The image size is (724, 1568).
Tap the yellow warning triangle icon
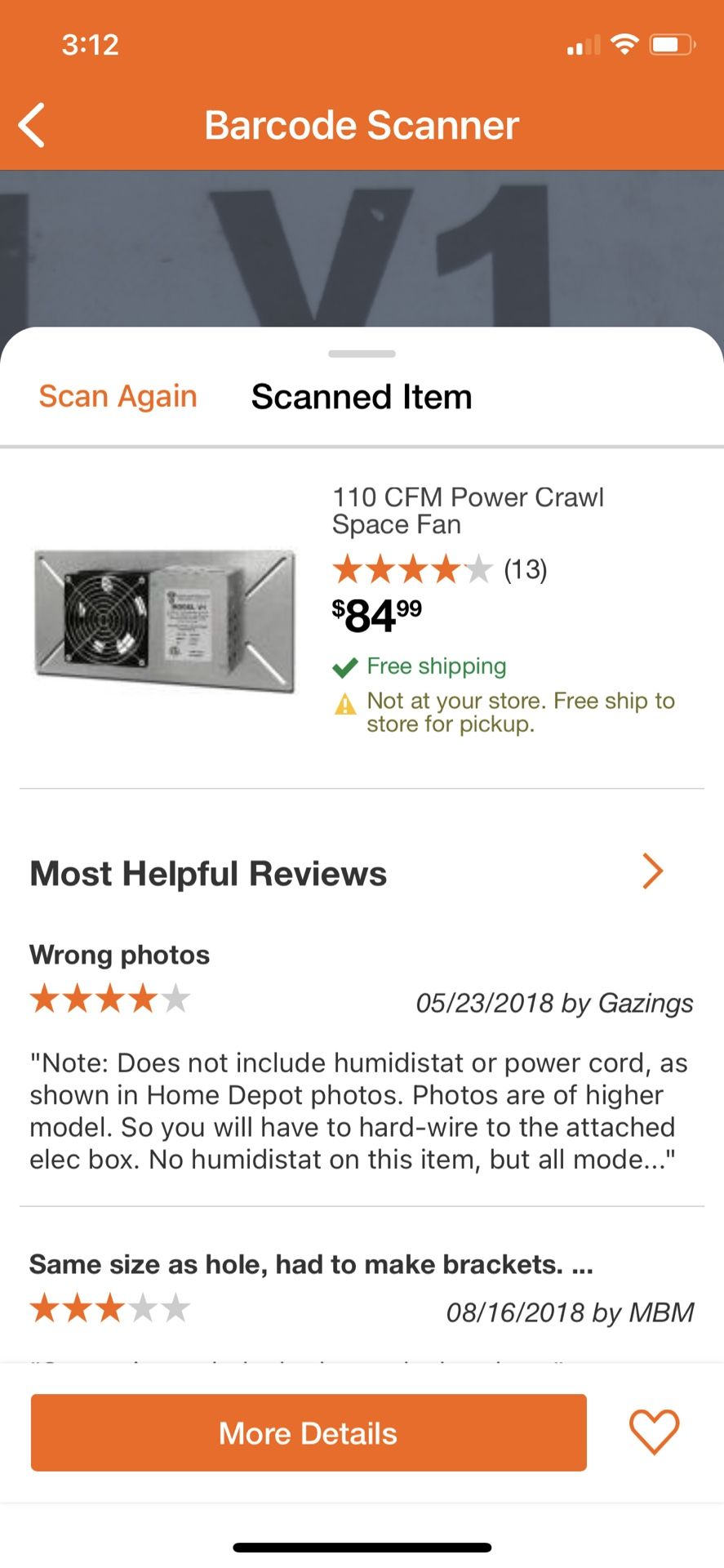(345, 703)
